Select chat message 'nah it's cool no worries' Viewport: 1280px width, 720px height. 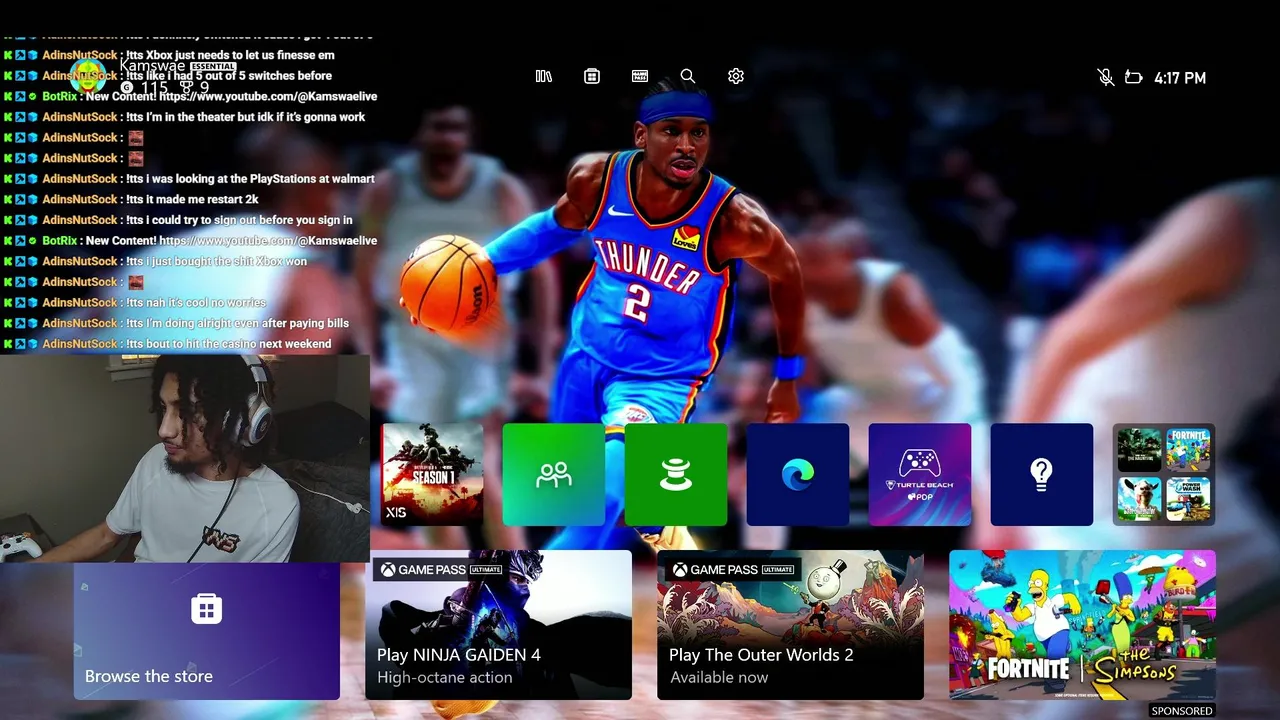click(x=196, y=303)
